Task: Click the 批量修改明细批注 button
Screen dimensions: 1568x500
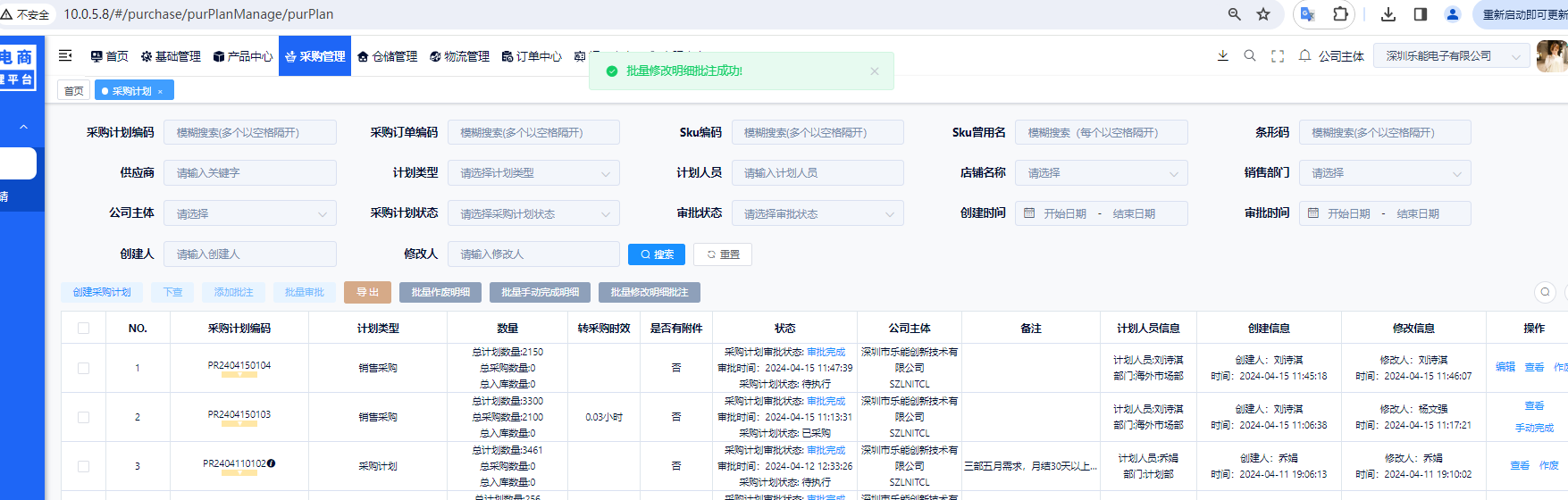Action: click(650, 292)
